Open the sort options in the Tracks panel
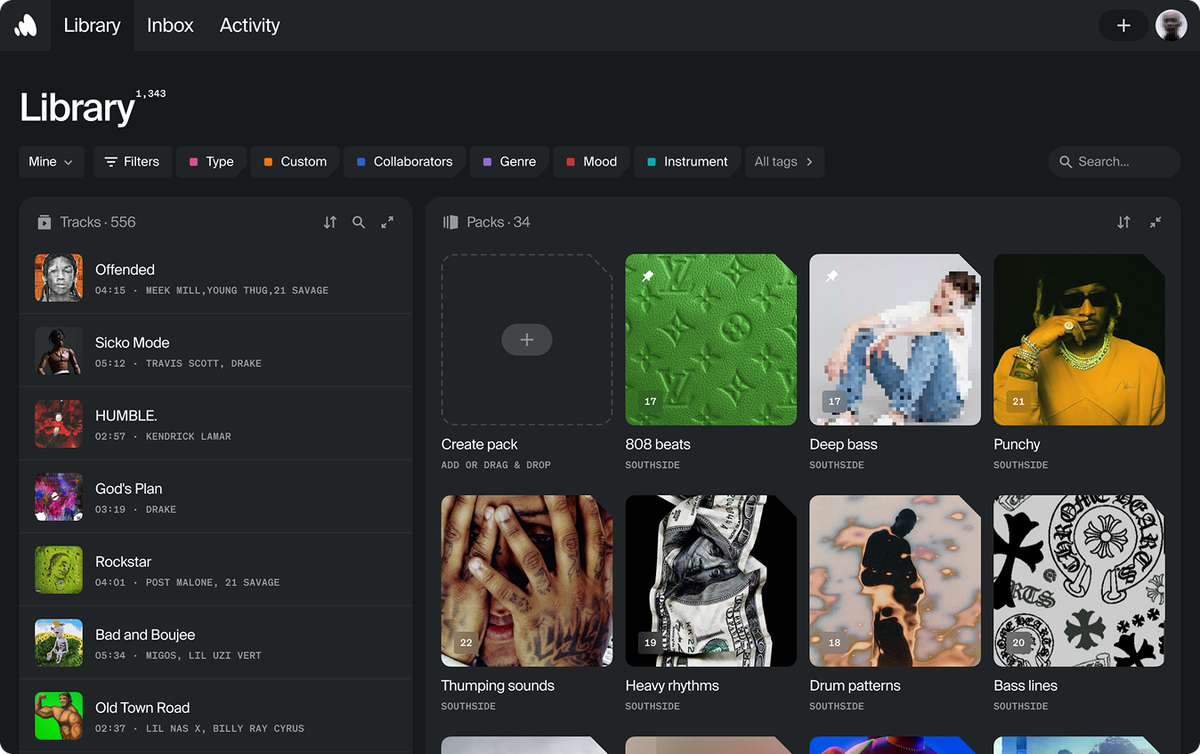 (x=330, y=222)
